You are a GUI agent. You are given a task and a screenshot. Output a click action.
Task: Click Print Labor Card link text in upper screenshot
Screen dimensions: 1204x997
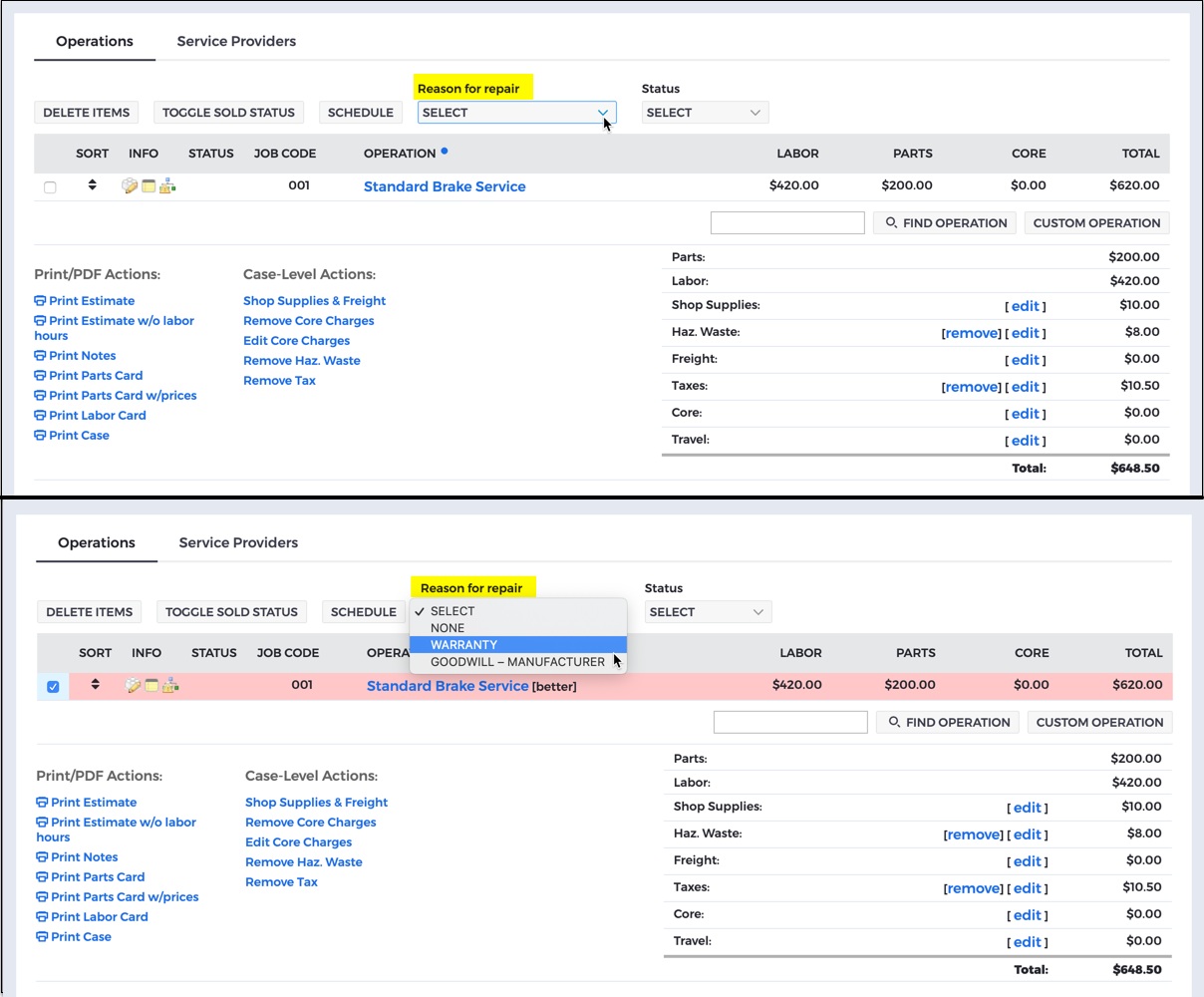[98, 416]
